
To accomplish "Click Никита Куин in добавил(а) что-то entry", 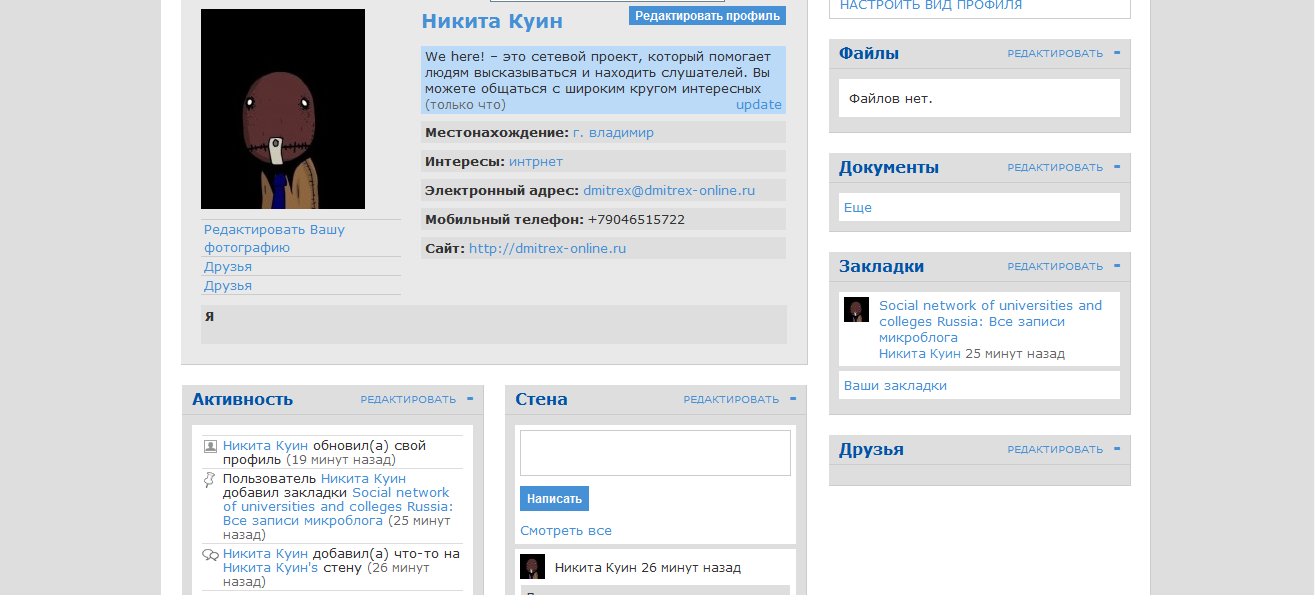I will (x=265, y=553).
